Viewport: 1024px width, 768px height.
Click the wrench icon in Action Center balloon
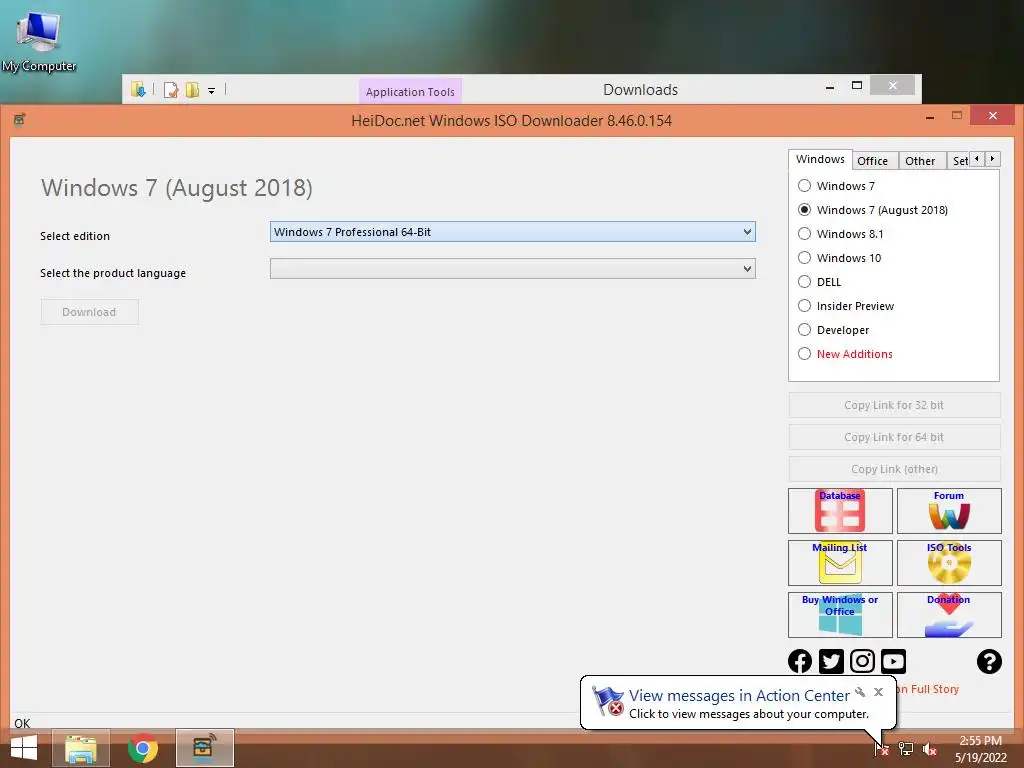[x=860, y=692]
